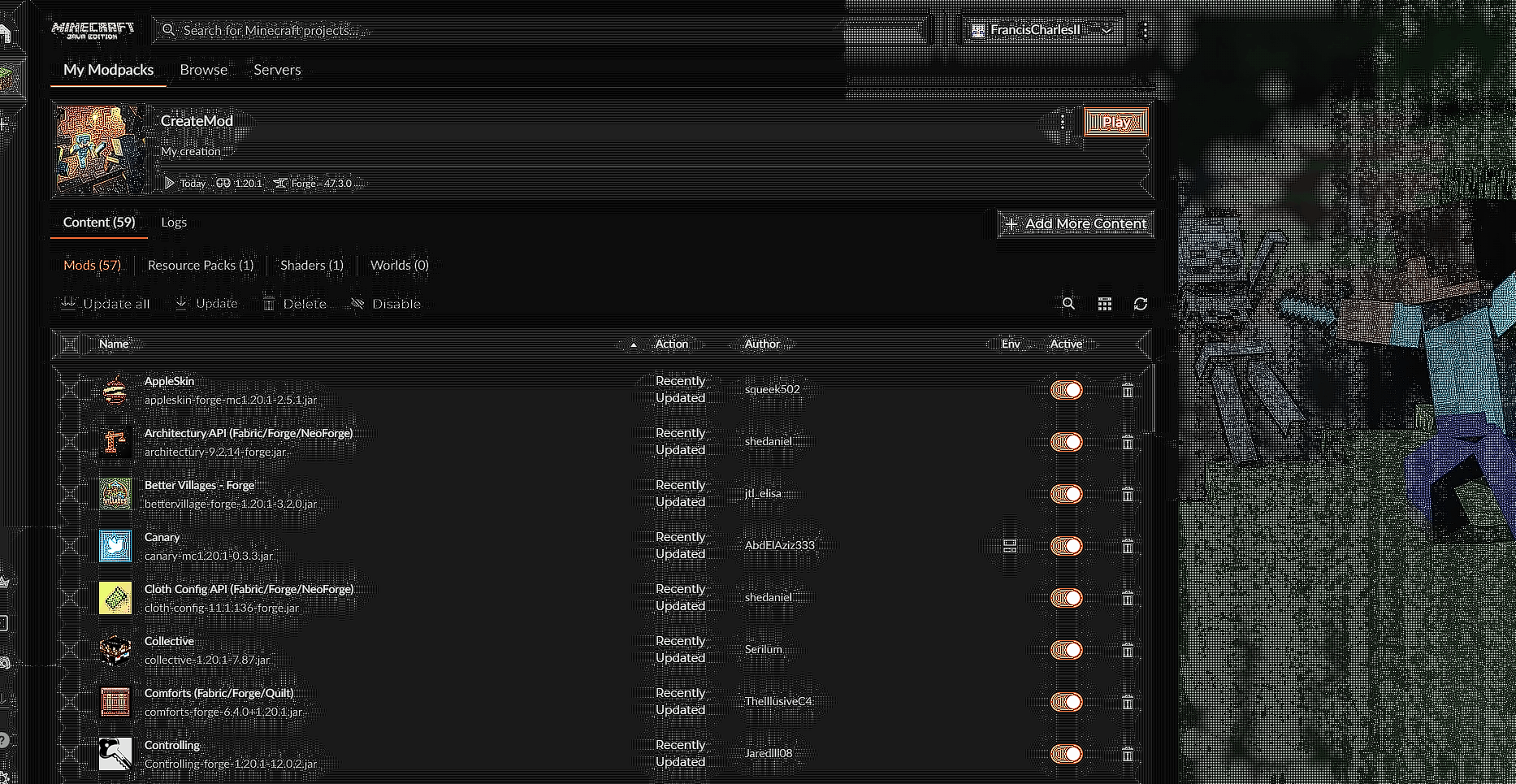Delete the AppleSkin mod with trash icon

coord(1128,390)
